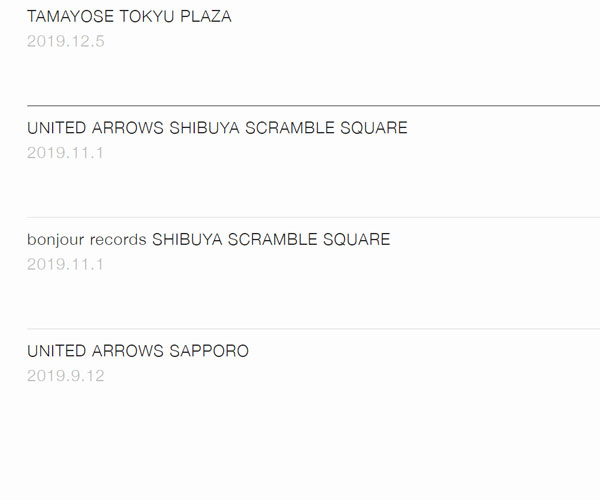Click "ARROWS" in the Sapporo entry

(127, 351)
